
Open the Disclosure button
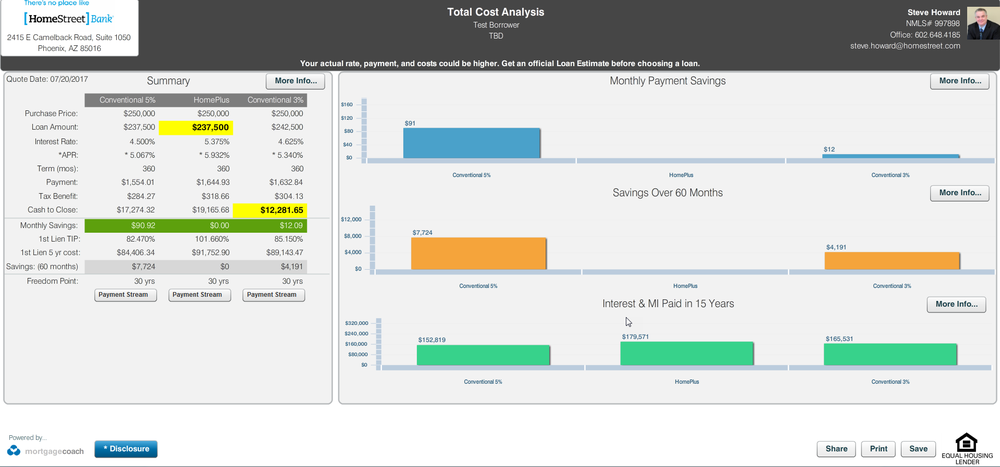(x=126, y=449)
